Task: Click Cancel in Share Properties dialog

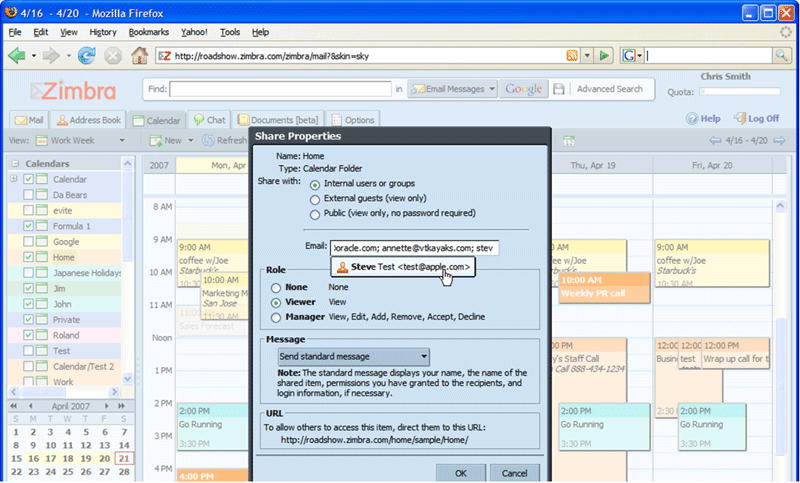Action: (514, 473)
